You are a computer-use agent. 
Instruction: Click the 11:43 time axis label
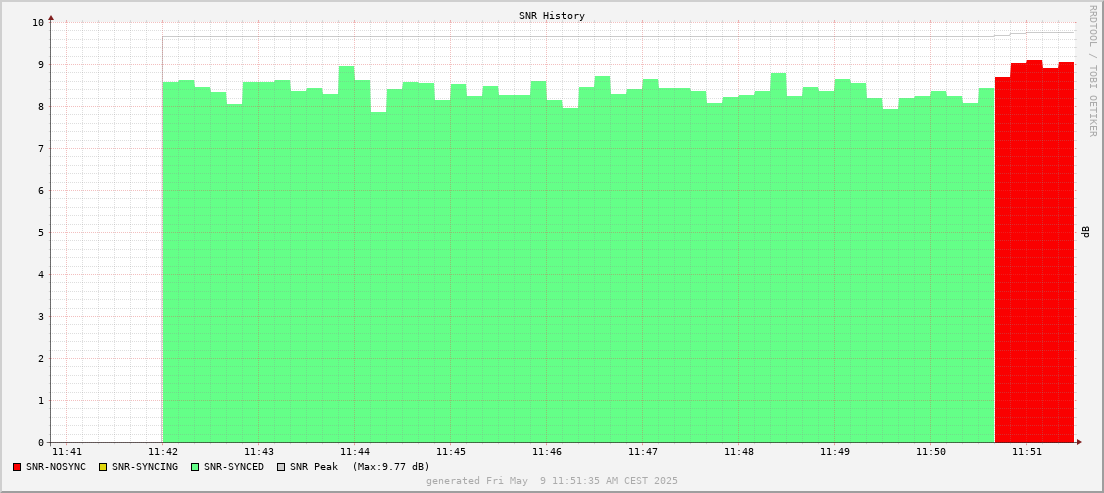258,451
